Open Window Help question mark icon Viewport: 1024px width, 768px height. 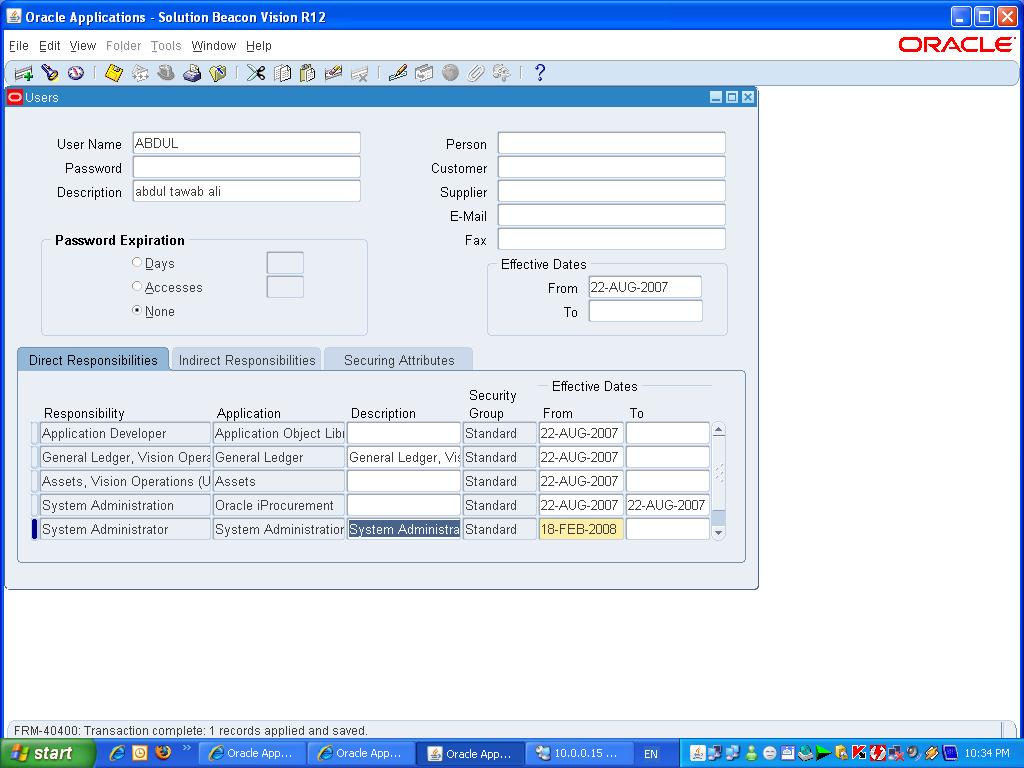pyautogui.click(x=540, y=73)
